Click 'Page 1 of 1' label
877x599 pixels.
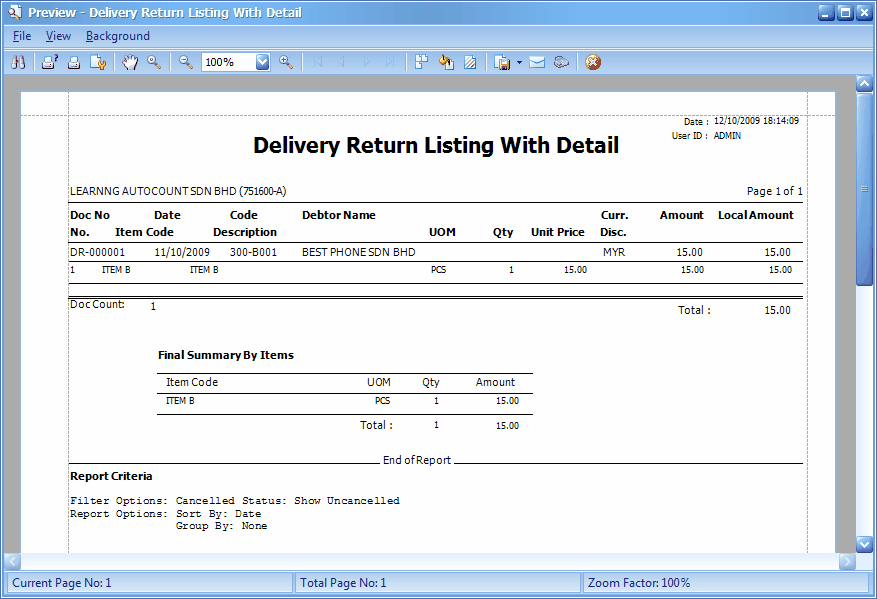pyautogui.click(x=775, y=191)
